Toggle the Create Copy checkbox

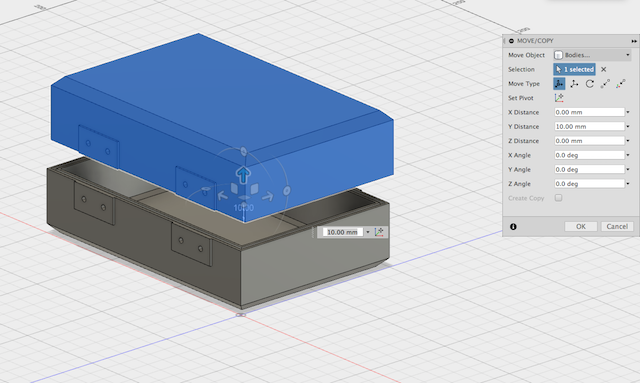558,198
